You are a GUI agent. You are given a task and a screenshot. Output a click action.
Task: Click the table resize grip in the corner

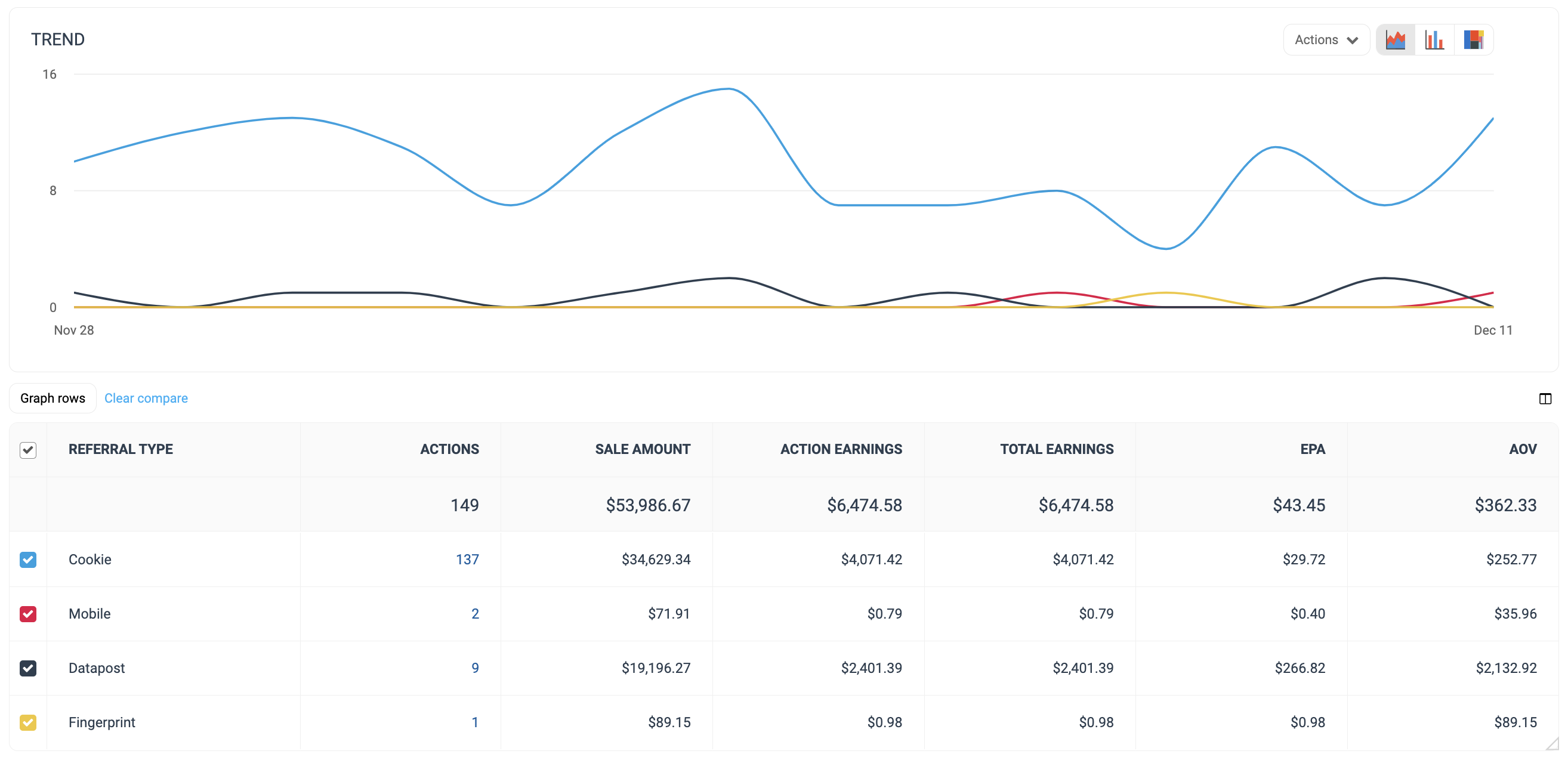coord(1551,743)
